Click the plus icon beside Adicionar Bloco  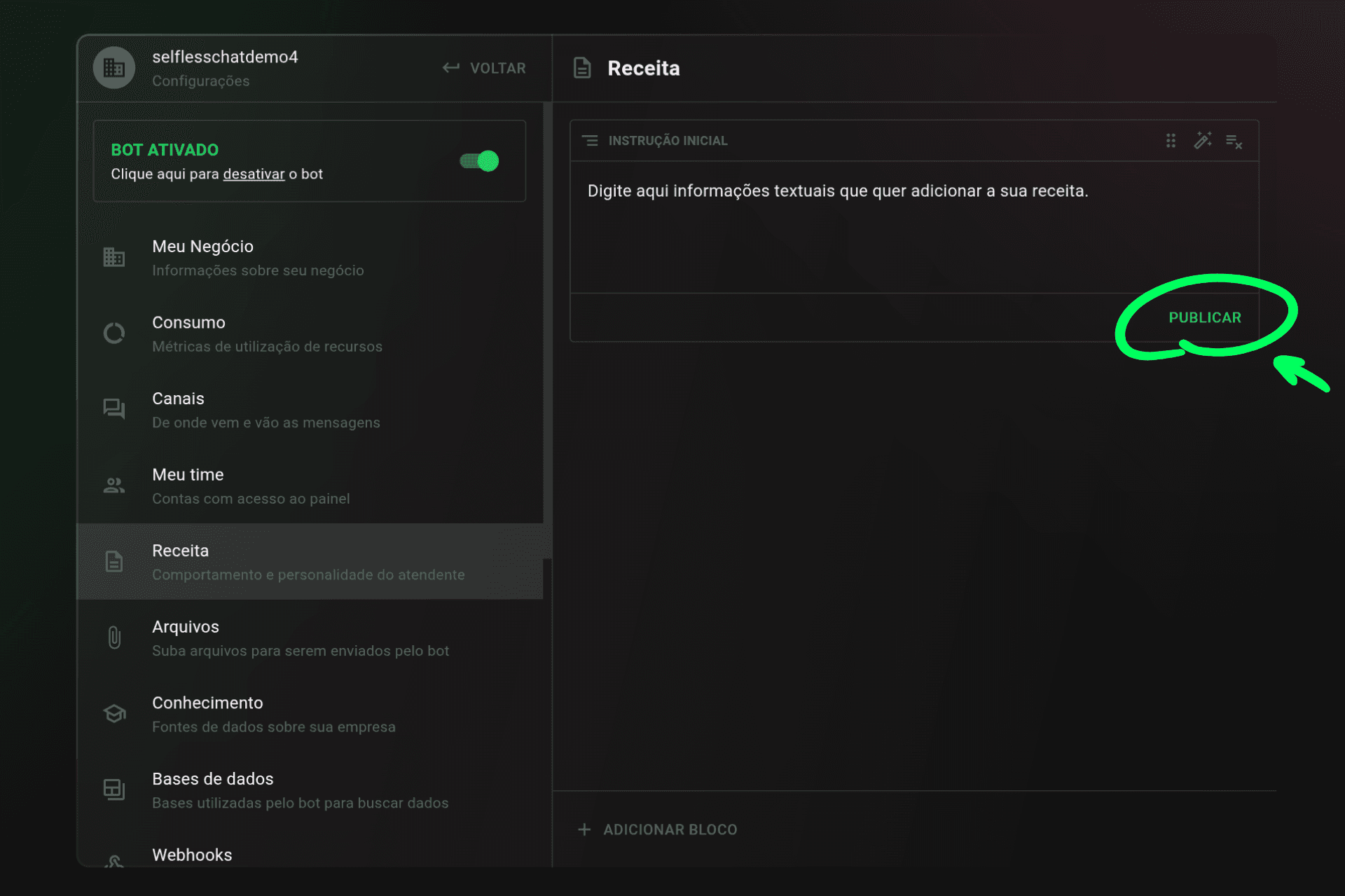(x=584, y=829)
